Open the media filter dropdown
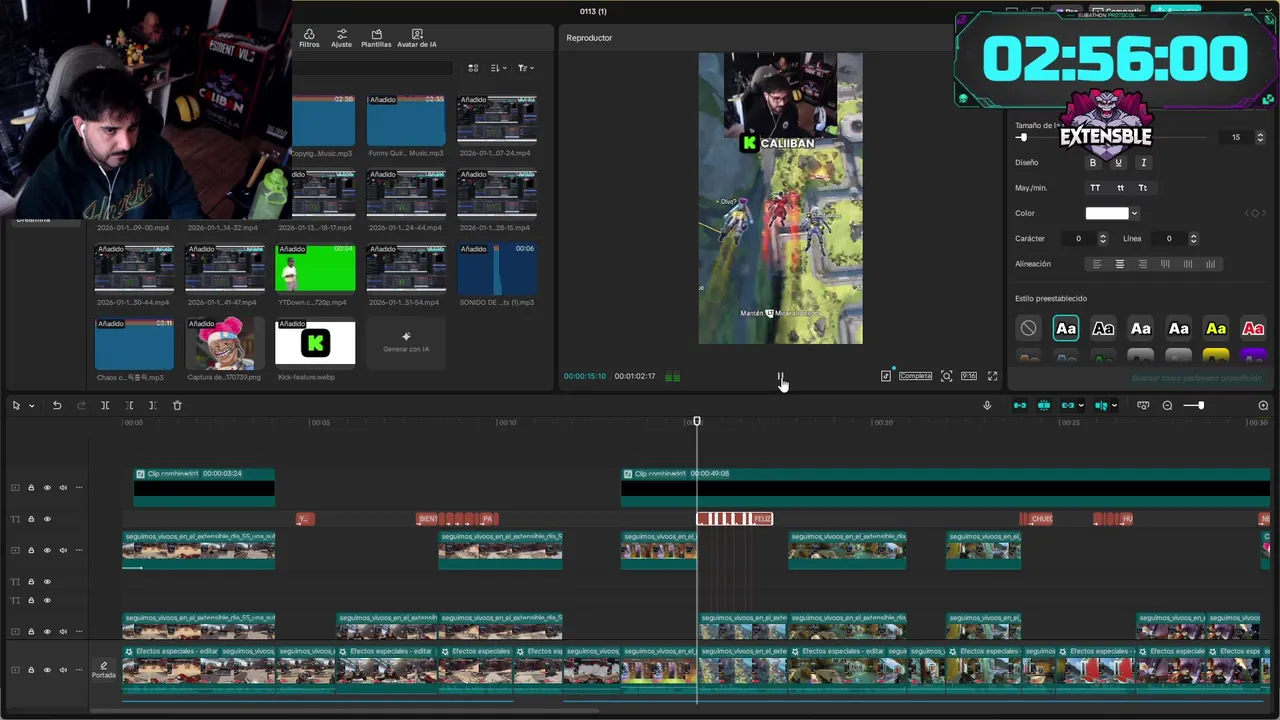Viewport: 1280px width, 720px height. pos(525,68)
